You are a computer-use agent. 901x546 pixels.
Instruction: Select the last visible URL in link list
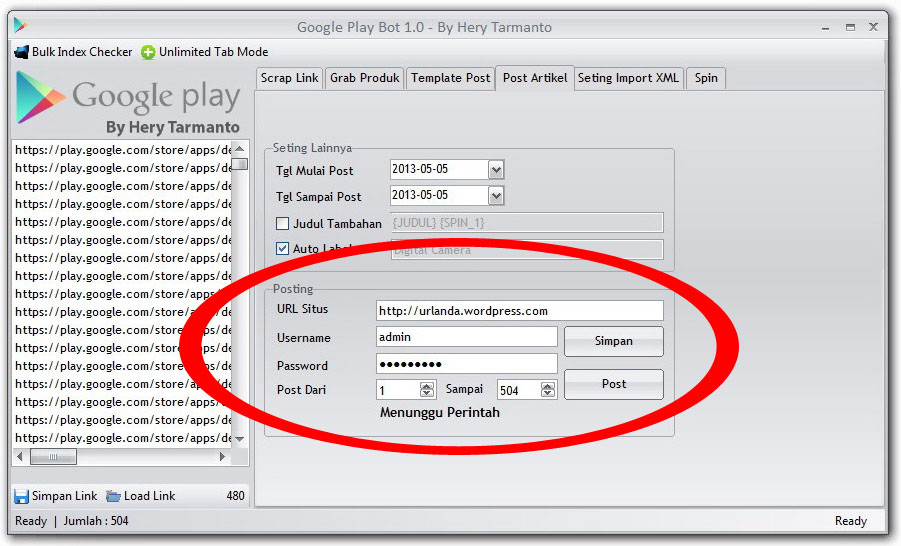[122, 438]
